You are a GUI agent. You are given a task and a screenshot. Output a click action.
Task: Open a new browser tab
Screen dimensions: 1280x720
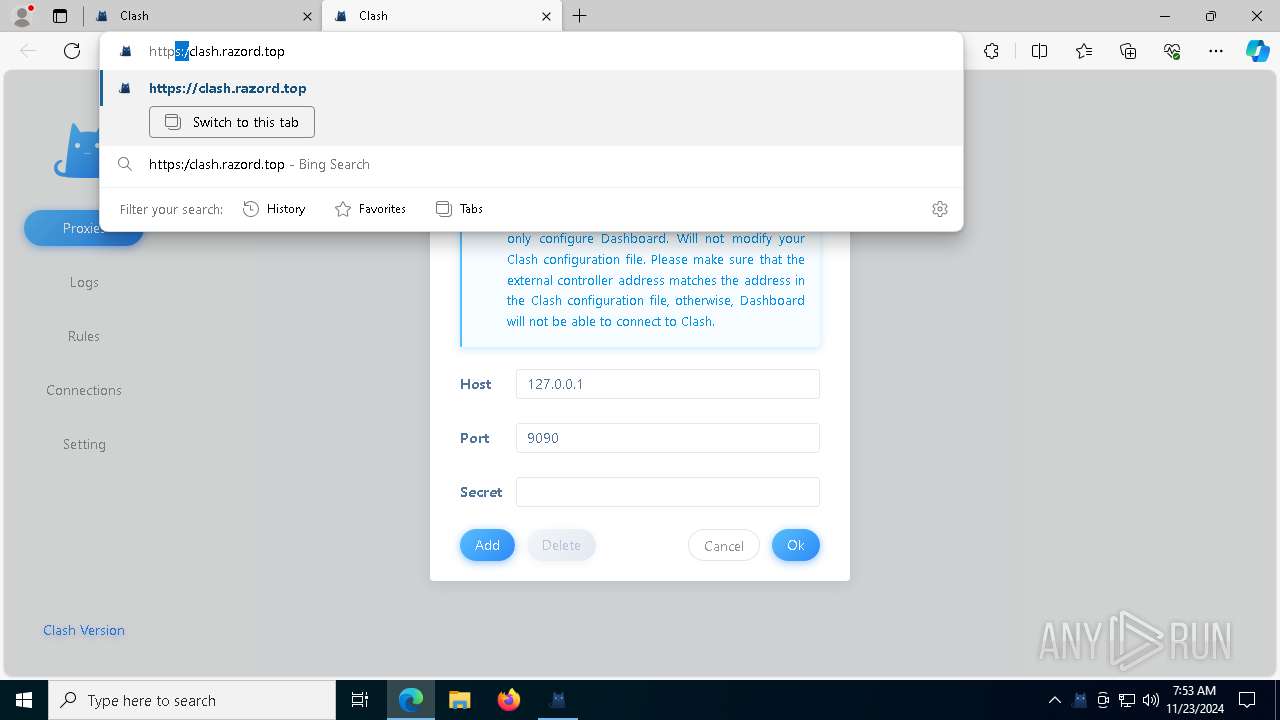(x=580, y=16)
